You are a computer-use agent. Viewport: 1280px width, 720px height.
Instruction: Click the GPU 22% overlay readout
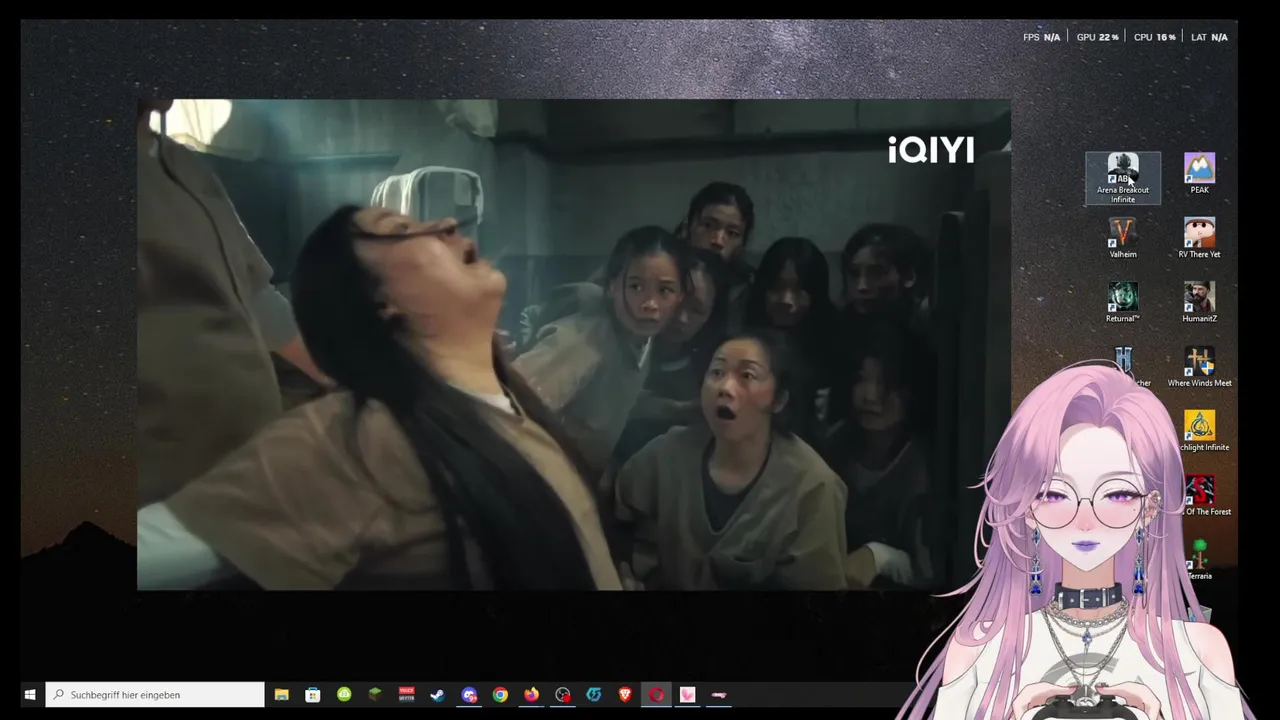pyautogui.click(x=1097, y=37)
